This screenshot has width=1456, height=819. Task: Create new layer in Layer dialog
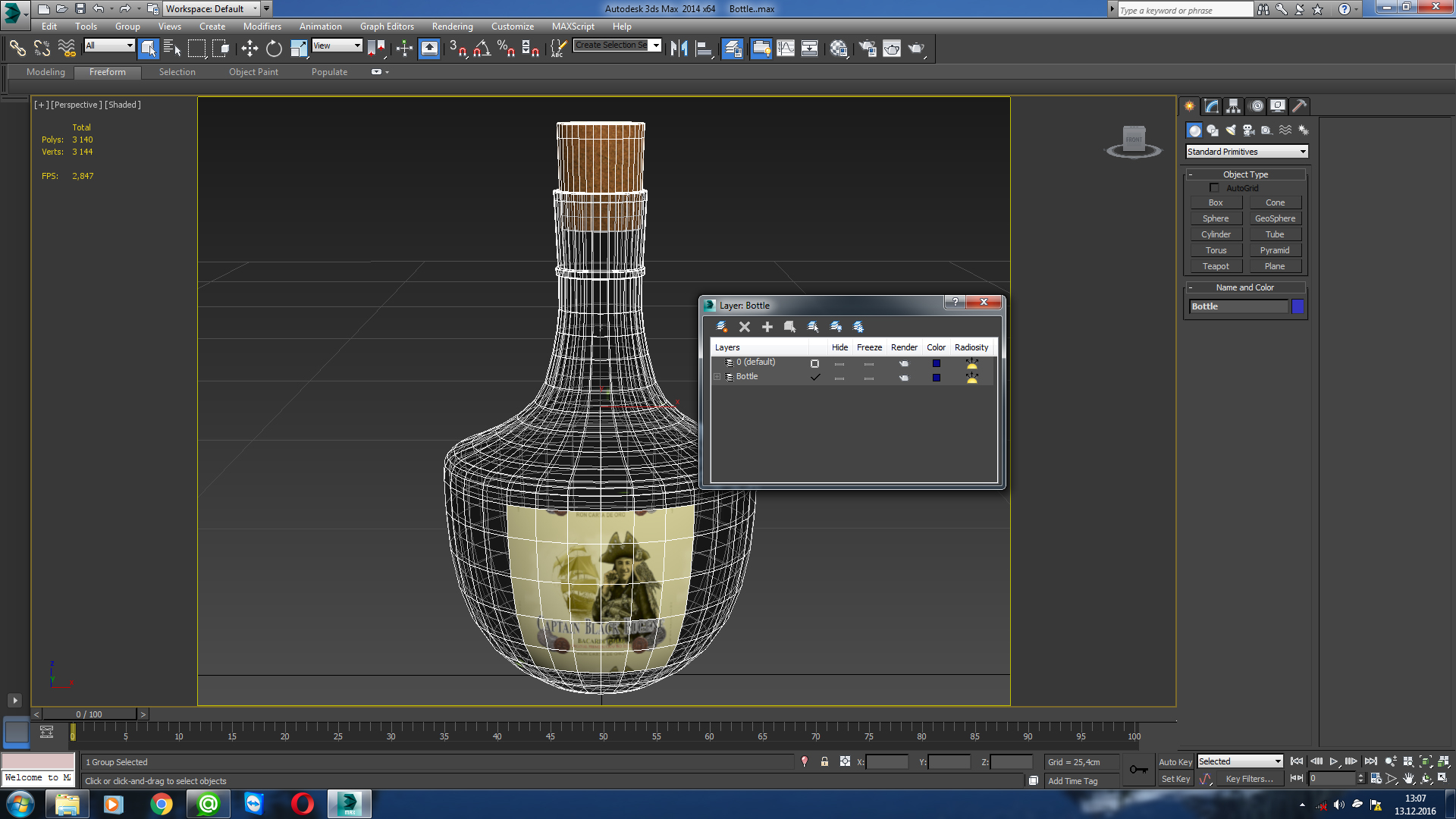722,327
